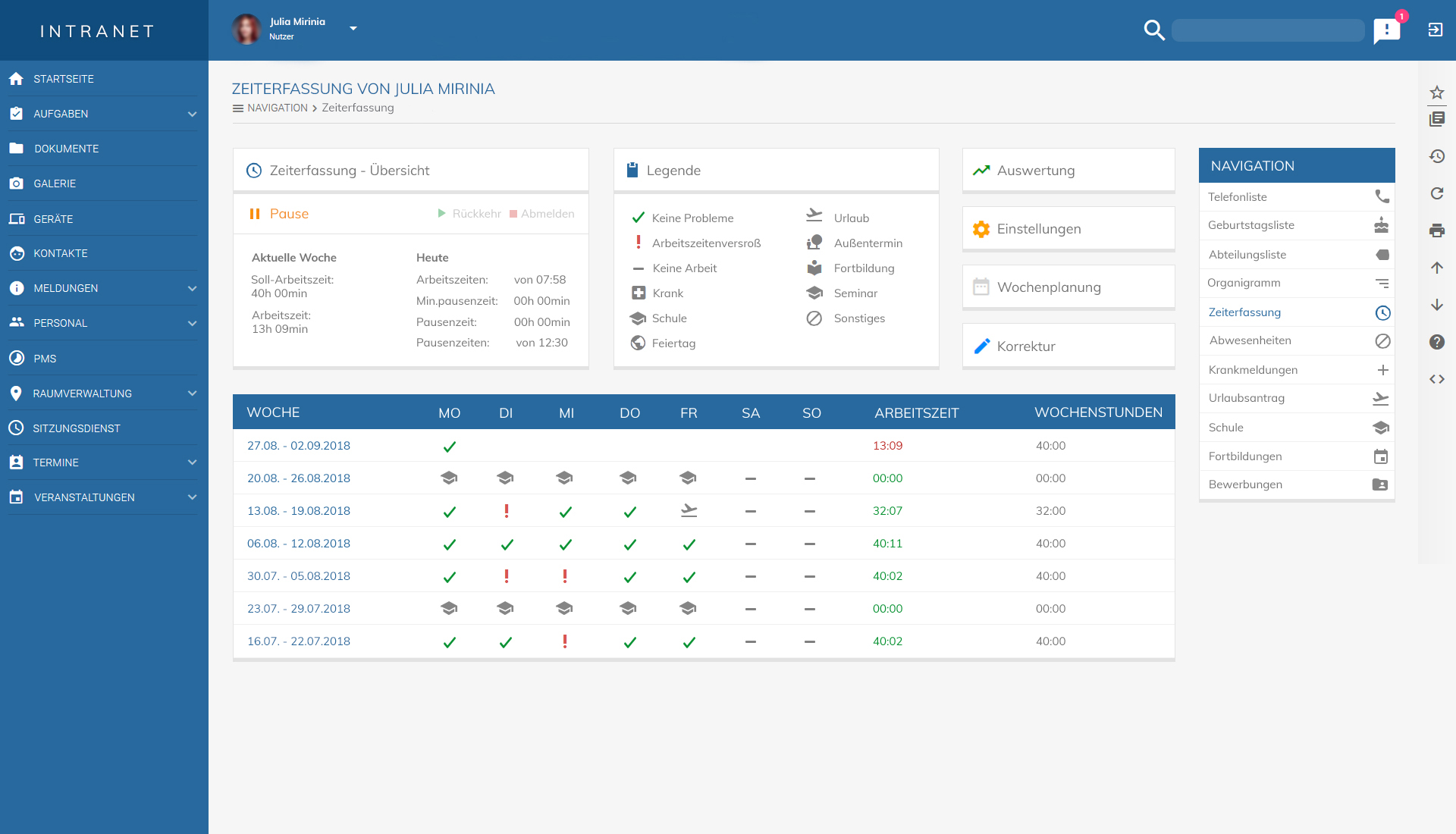Click the search magnifier icon
Screen dimensions: 1456x834
pyautogui.click(x=1154, y=30)
